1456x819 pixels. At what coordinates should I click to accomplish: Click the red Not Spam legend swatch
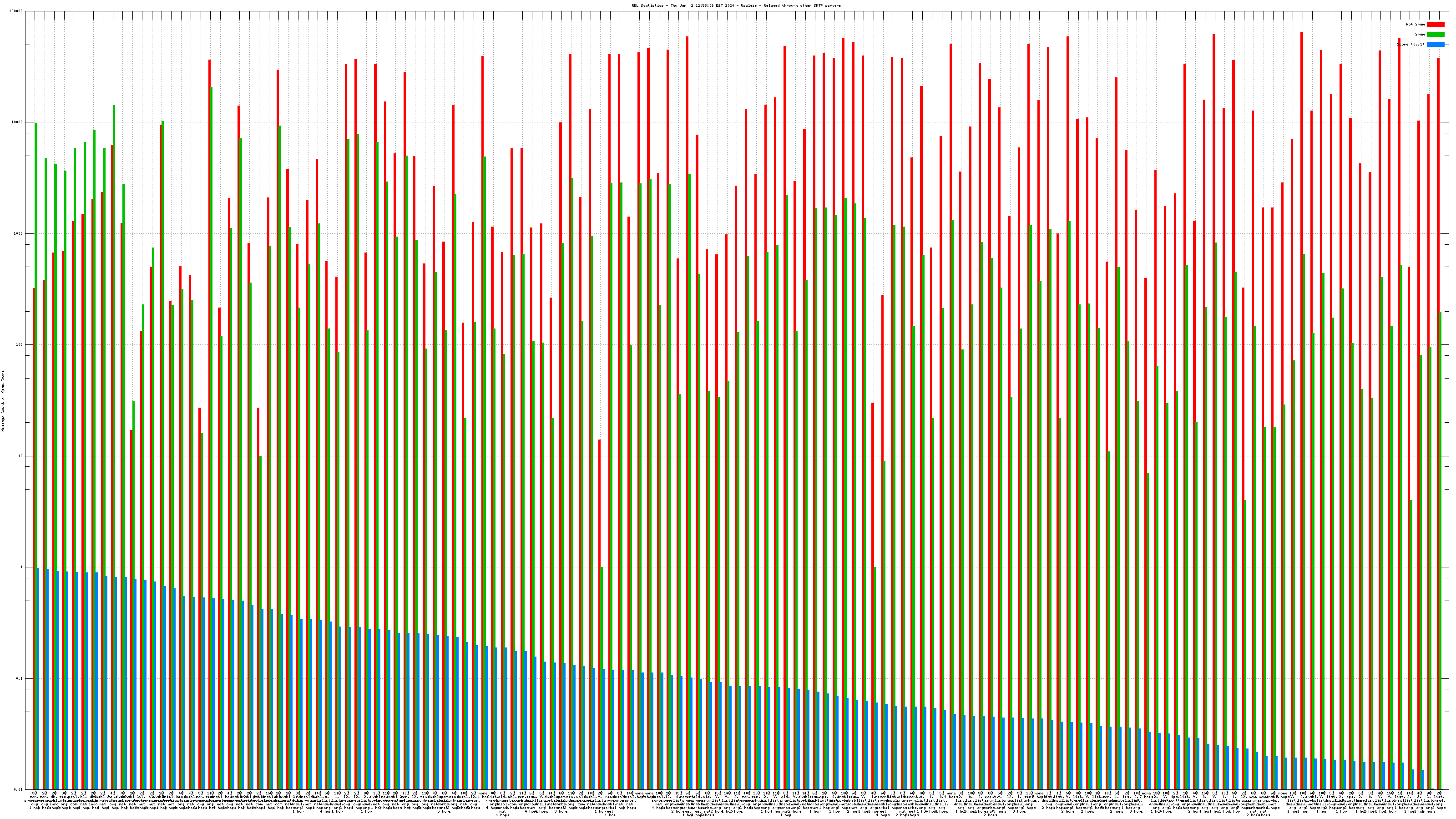[x=1435, y=24]
